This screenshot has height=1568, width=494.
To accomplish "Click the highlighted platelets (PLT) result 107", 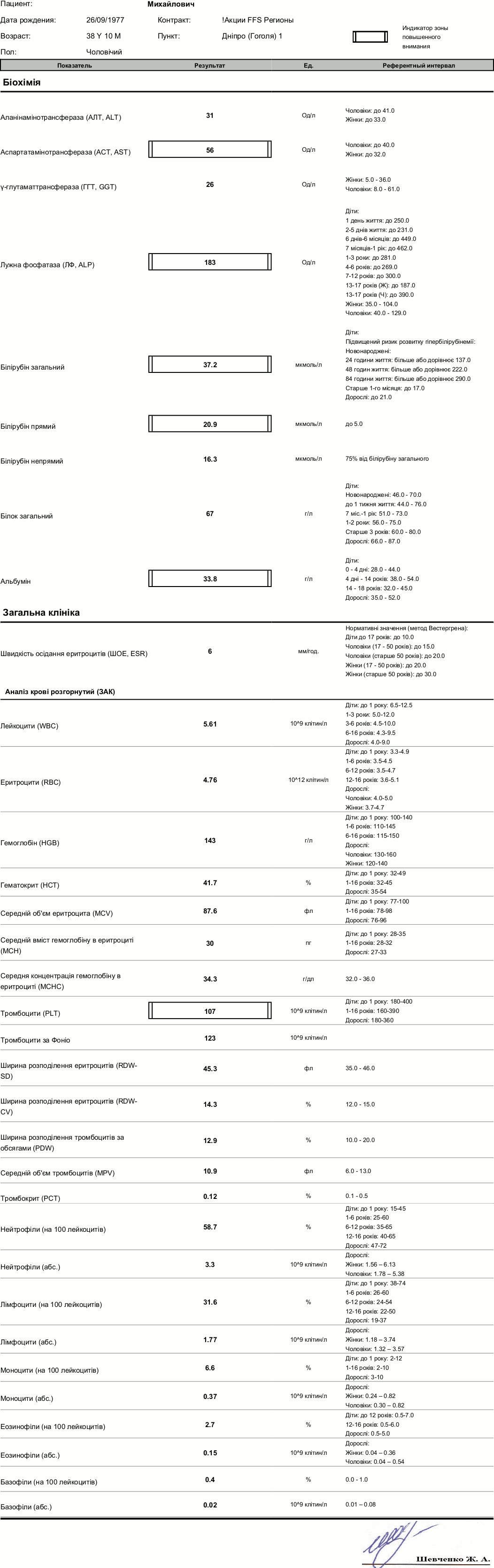I will (210, 1011).
